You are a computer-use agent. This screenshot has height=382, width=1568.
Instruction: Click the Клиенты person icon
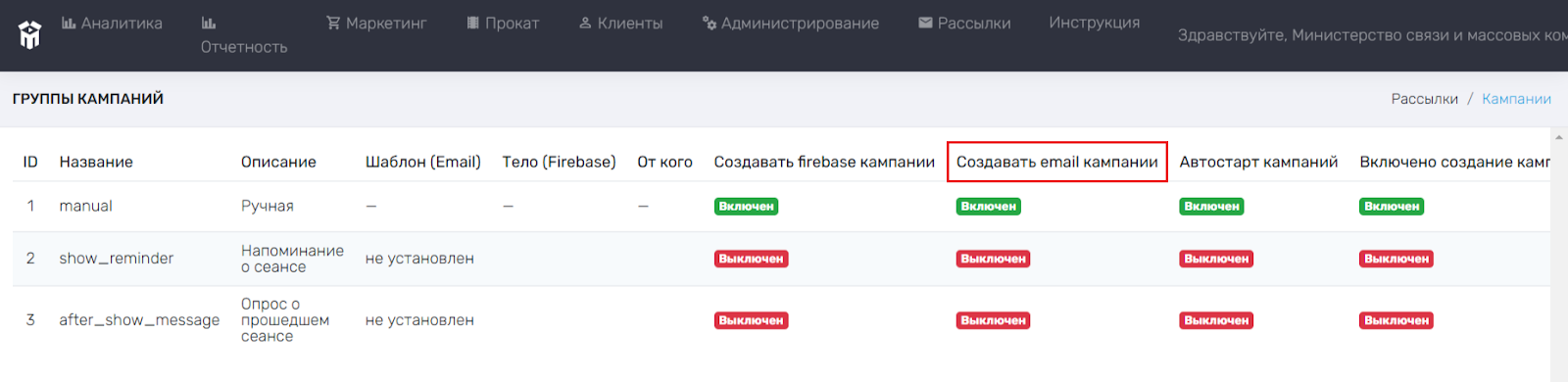(585, 23)
